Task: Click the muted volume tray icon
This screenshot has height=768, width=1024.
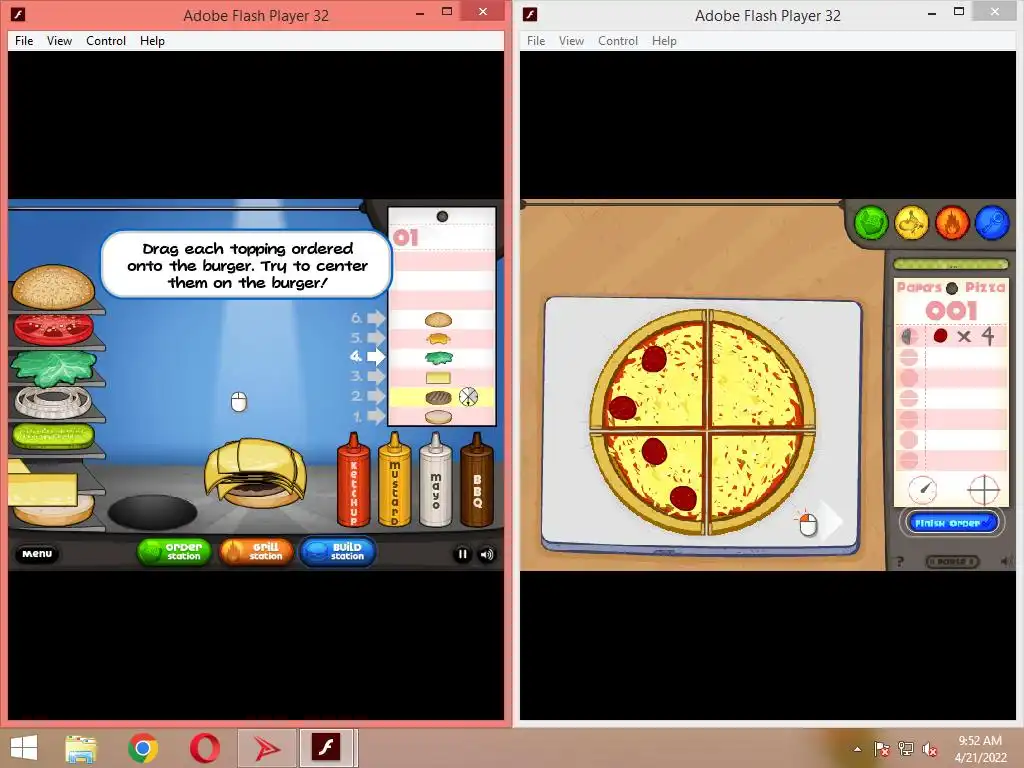Action: [x=930, y=749]
